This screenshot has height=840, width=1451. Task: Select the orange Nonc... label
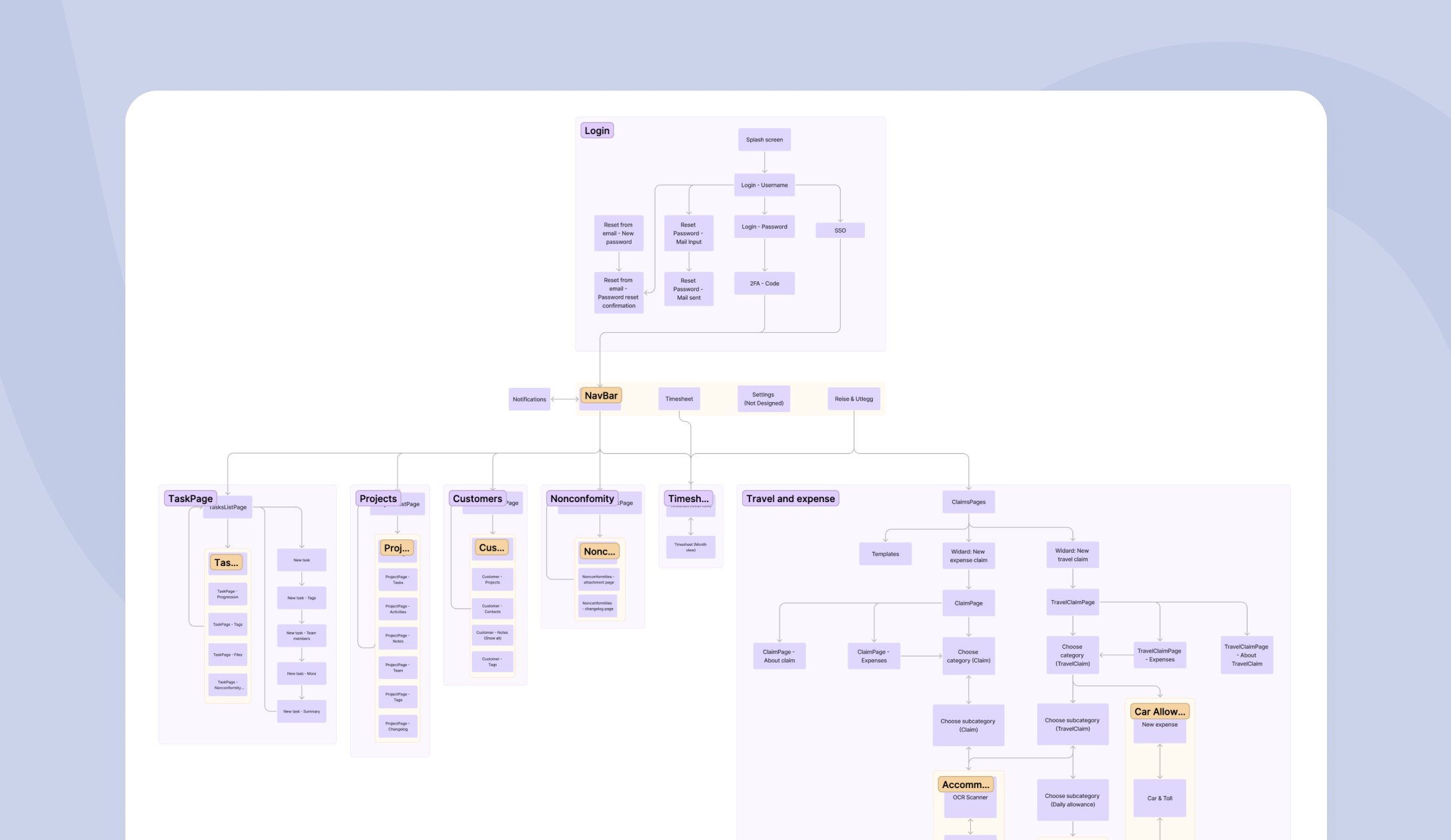click(599, 552)
